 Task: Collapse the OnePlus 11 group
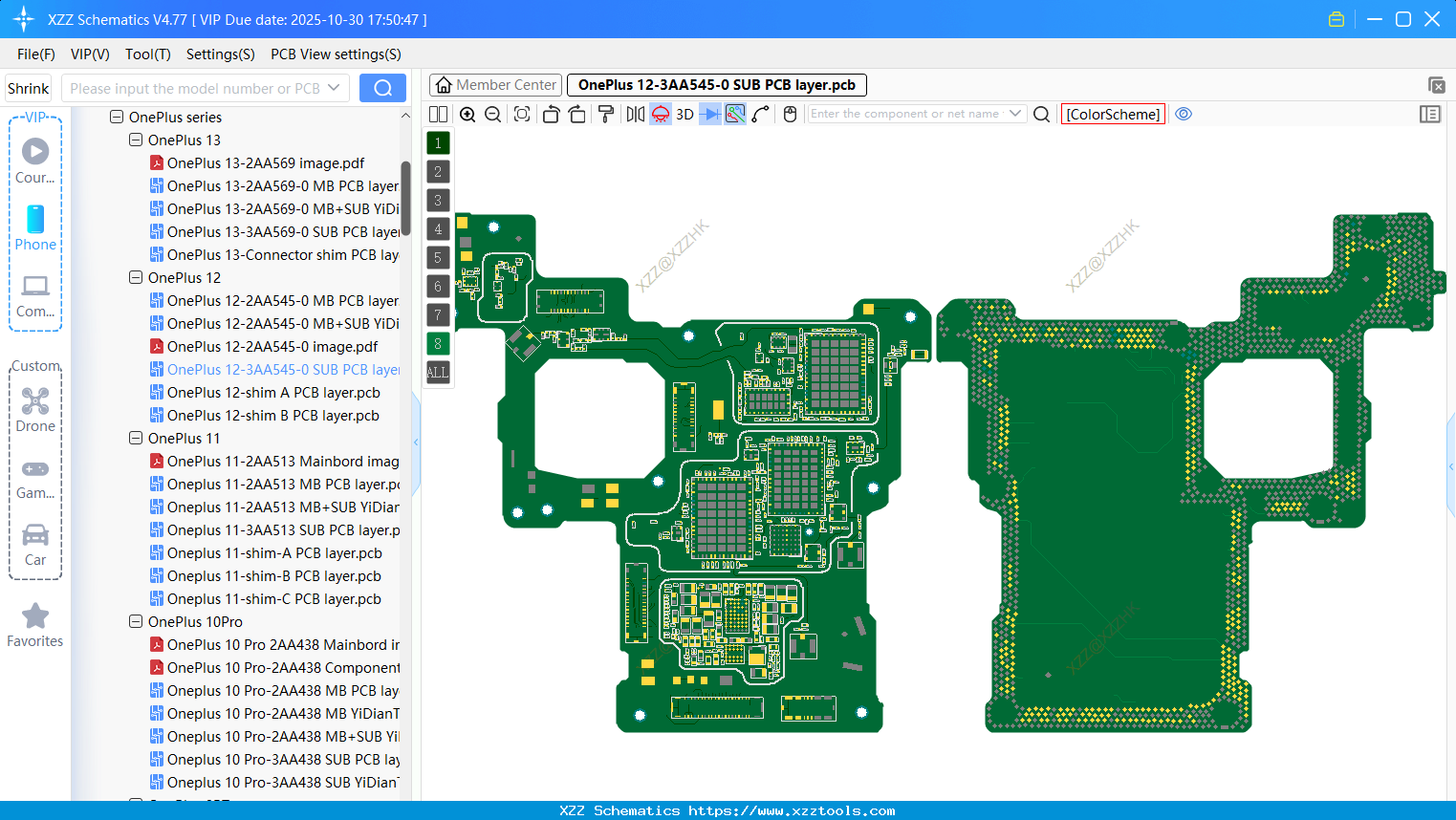(x=135, y=438)
